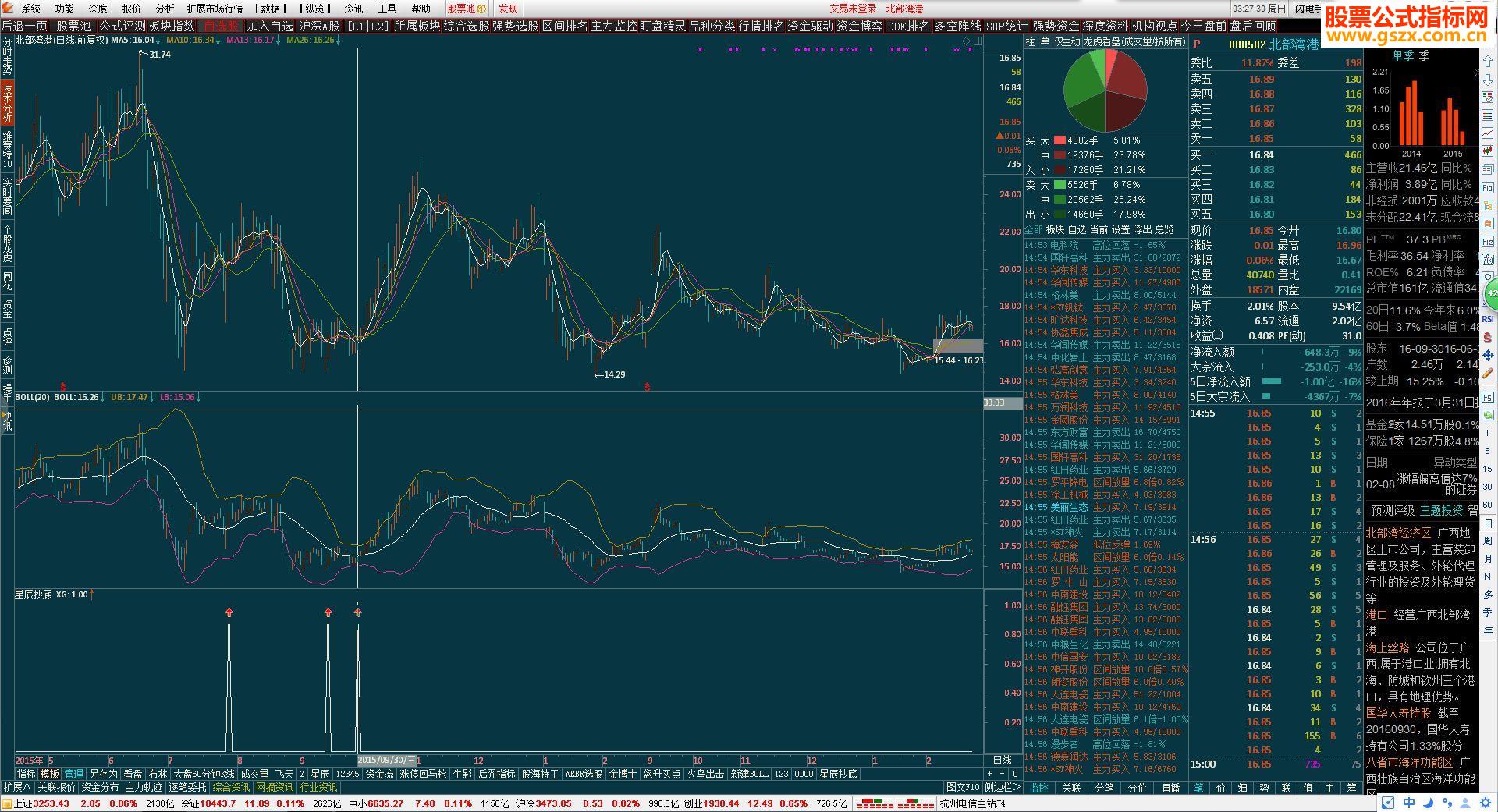Click the yellow icon beside 上证 in status bar
This screenshot has width=1498, height=812.
pyautogui.click(x=7, y=803)
